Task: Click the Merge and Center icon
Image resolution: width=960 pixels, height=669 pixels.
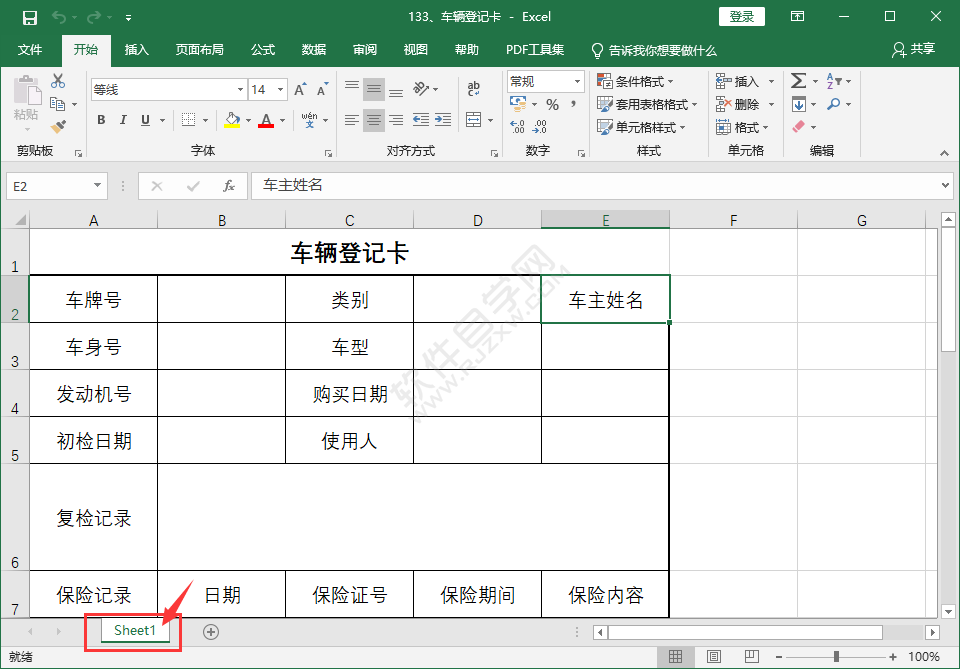Action: click(475, 120)
